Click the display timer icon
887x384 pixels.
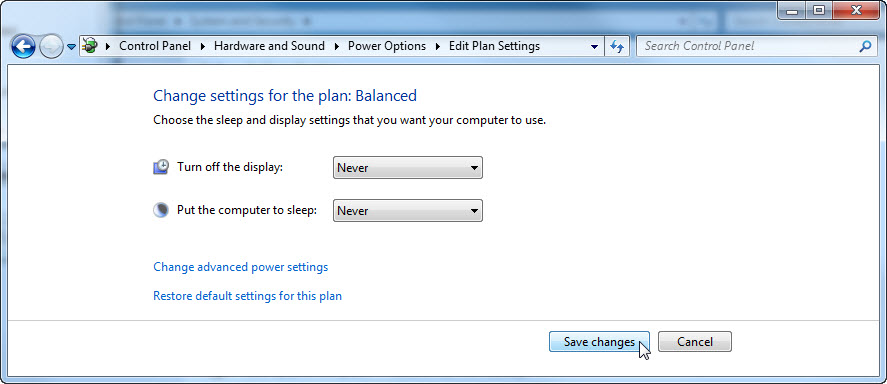pos(161,167)
